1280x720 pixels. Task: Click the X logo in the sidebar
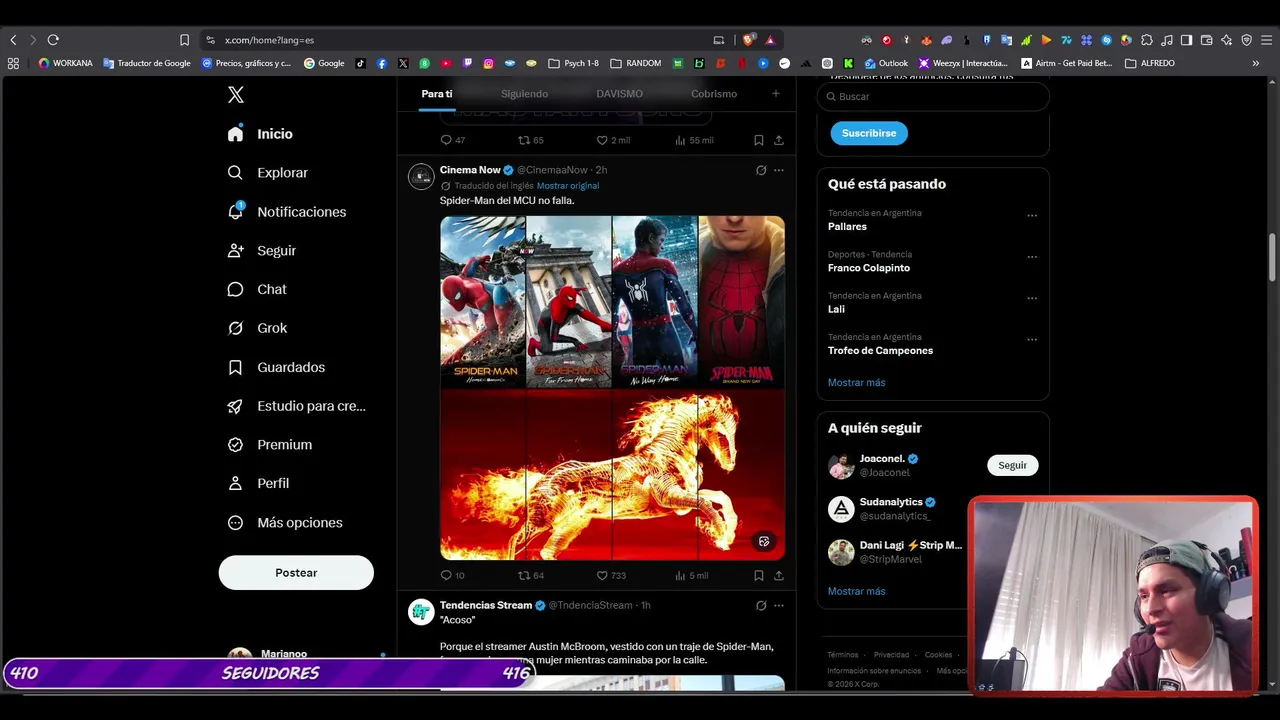(235, 95)
